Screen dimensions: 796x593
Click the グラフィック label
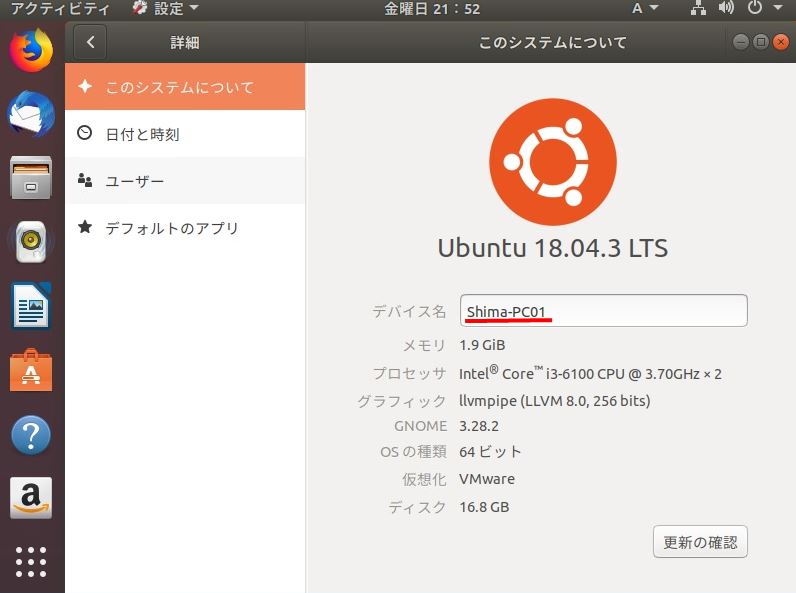pos(402,401)
